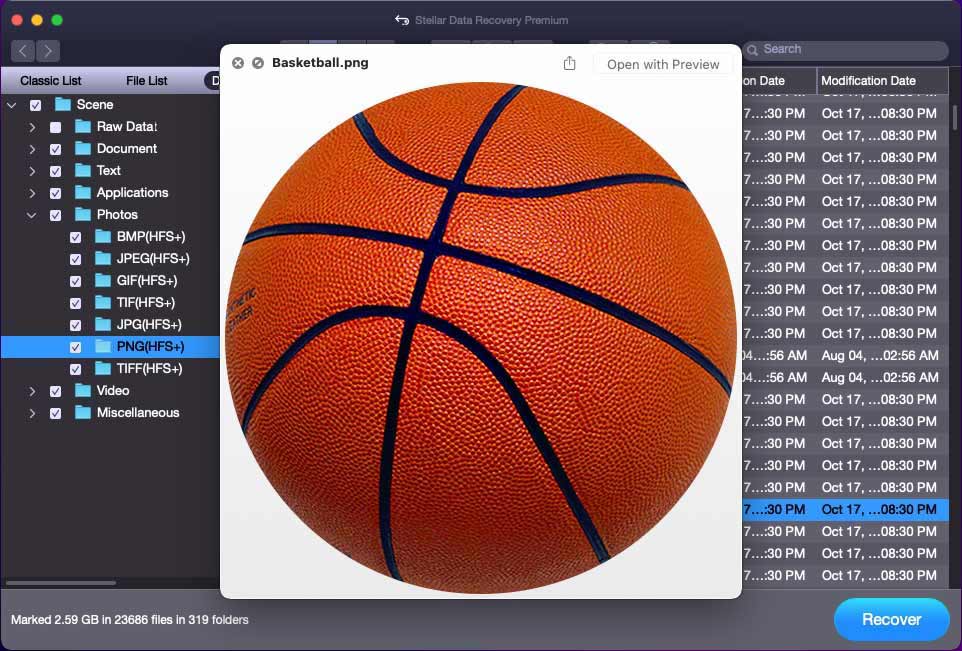Switch to the Classic List tab
The width and height of the screenshot is (962, 651).
point(50,80)
